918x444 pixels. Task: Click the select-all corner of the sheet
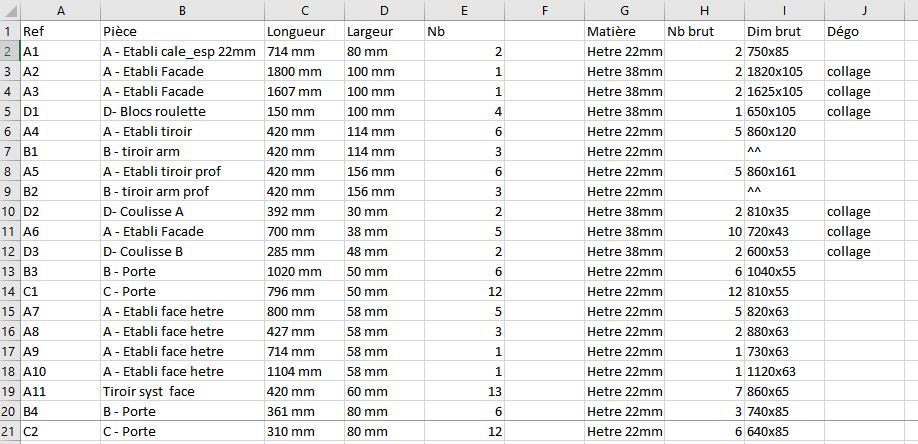click(x=9, y=10)
